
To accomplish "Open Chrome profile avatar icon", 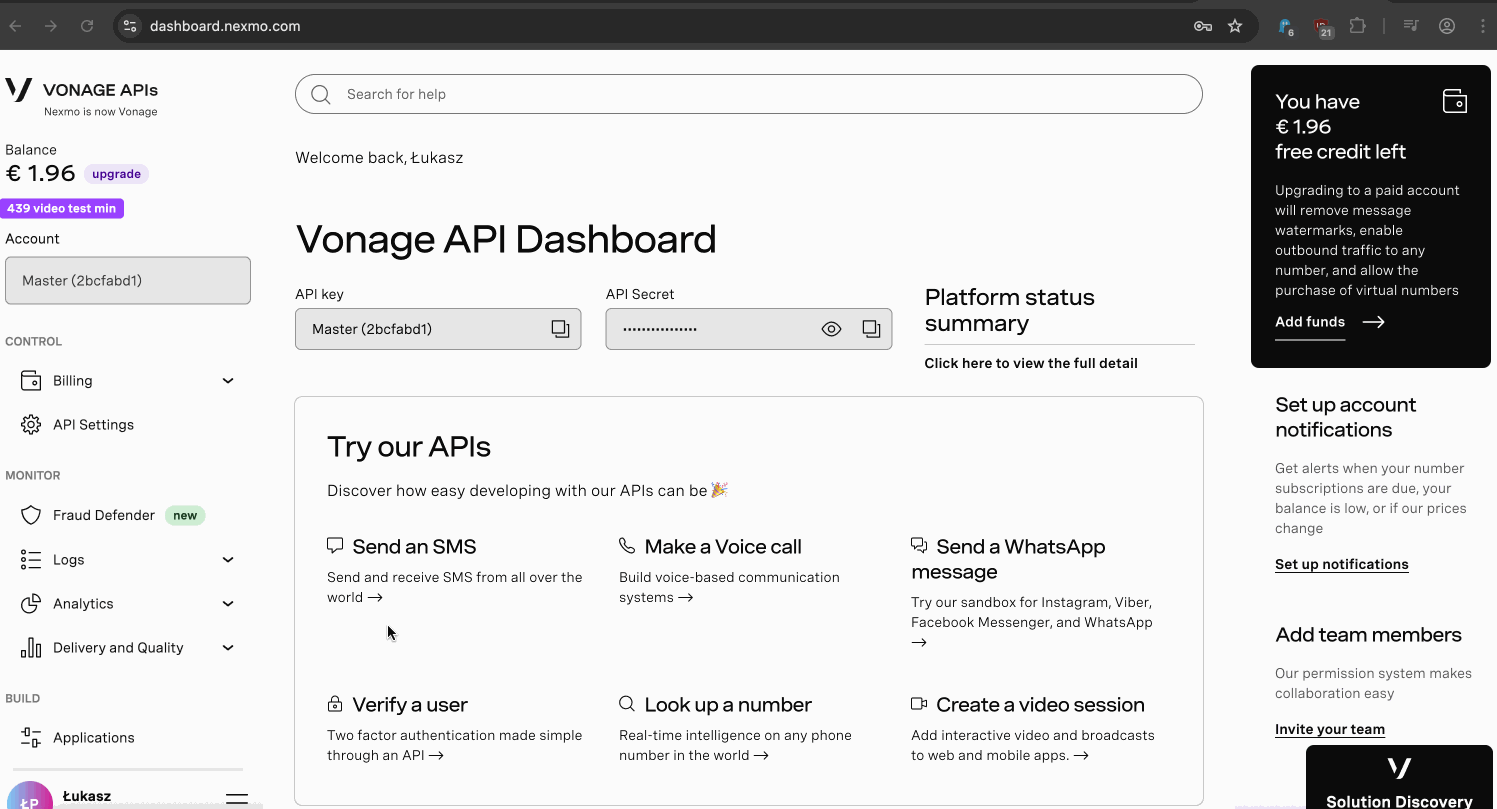I will tap(1447, 26).
